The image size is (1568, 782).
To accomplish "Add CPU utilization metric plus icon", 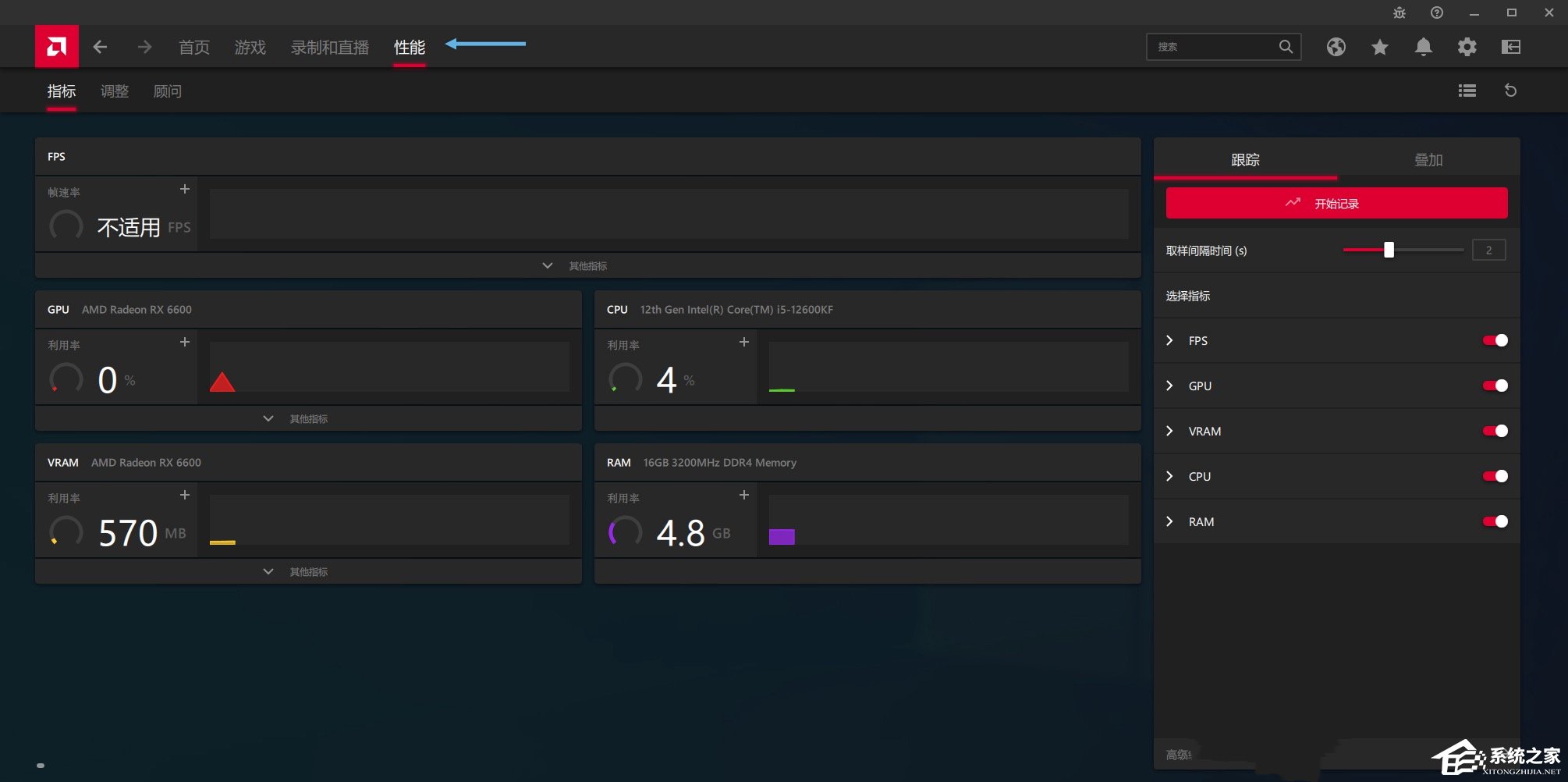I will tap(743, 342).
